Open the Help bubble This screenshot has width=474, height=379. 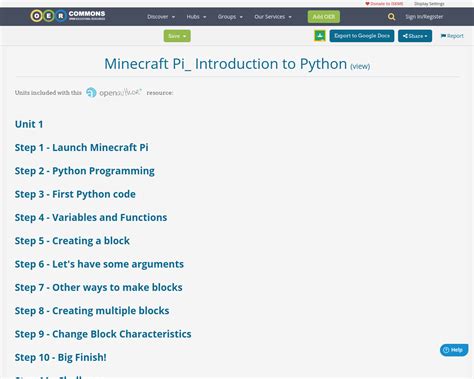click(x=454, y=350)
